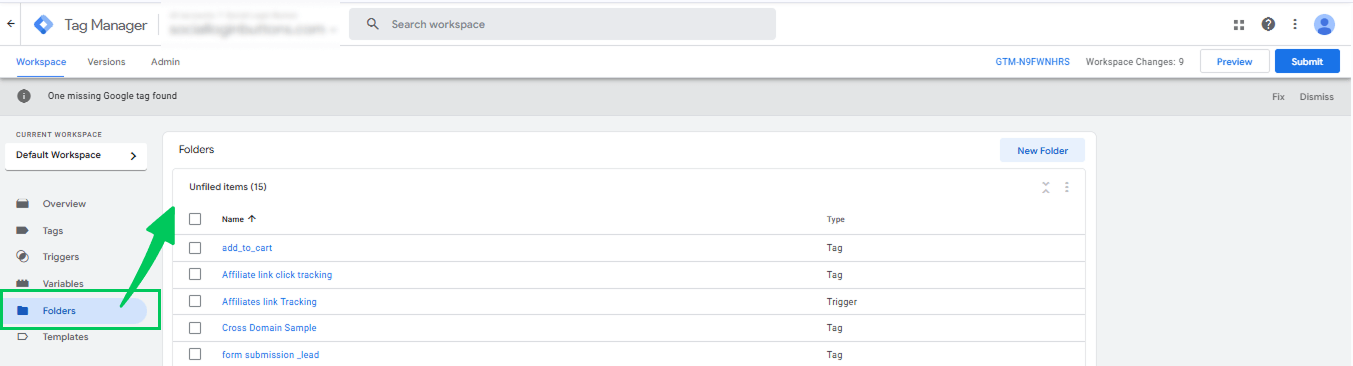
Task: Go back using the left arrow icon
Action: [11, 24]
